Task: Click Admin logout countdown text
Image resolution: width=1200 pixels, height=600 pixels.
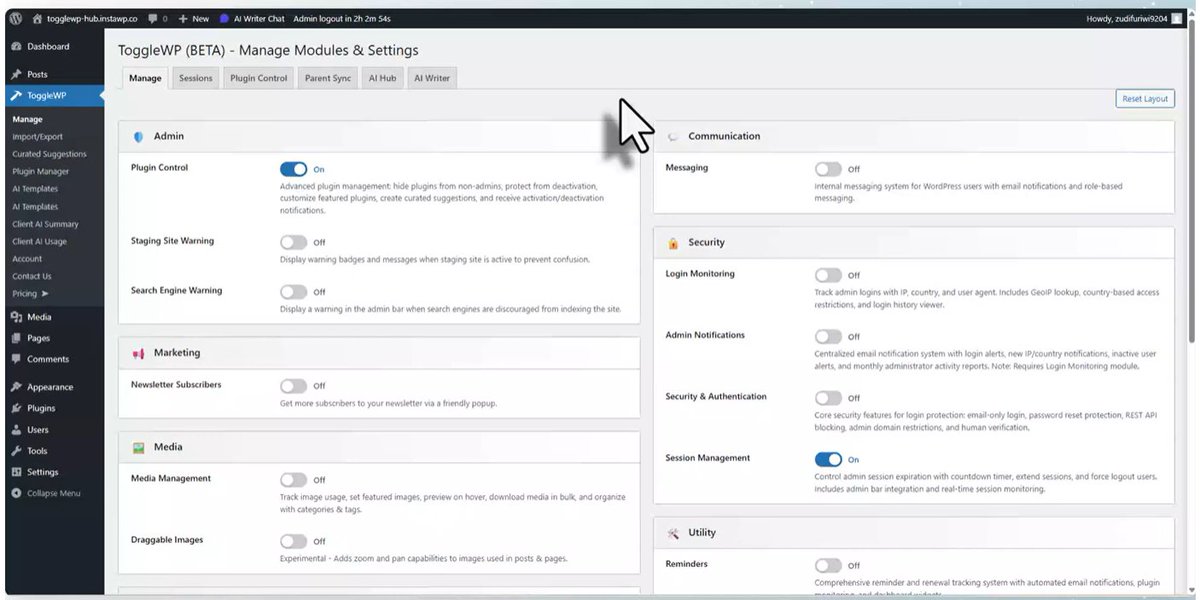Action: [341, 18]
